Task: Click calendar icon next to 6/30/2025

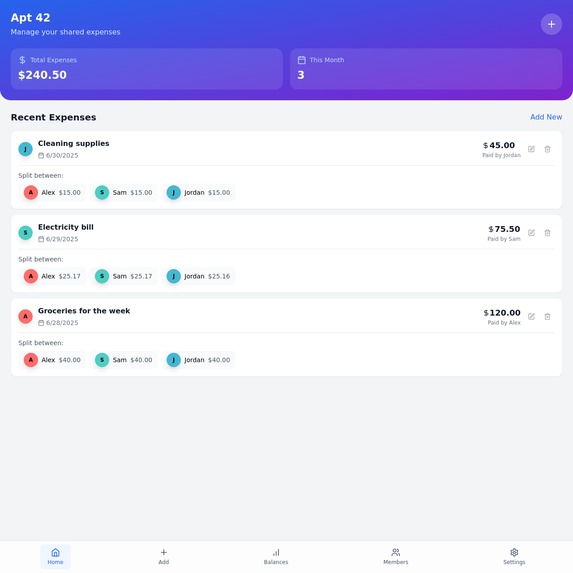Action: 41,156
